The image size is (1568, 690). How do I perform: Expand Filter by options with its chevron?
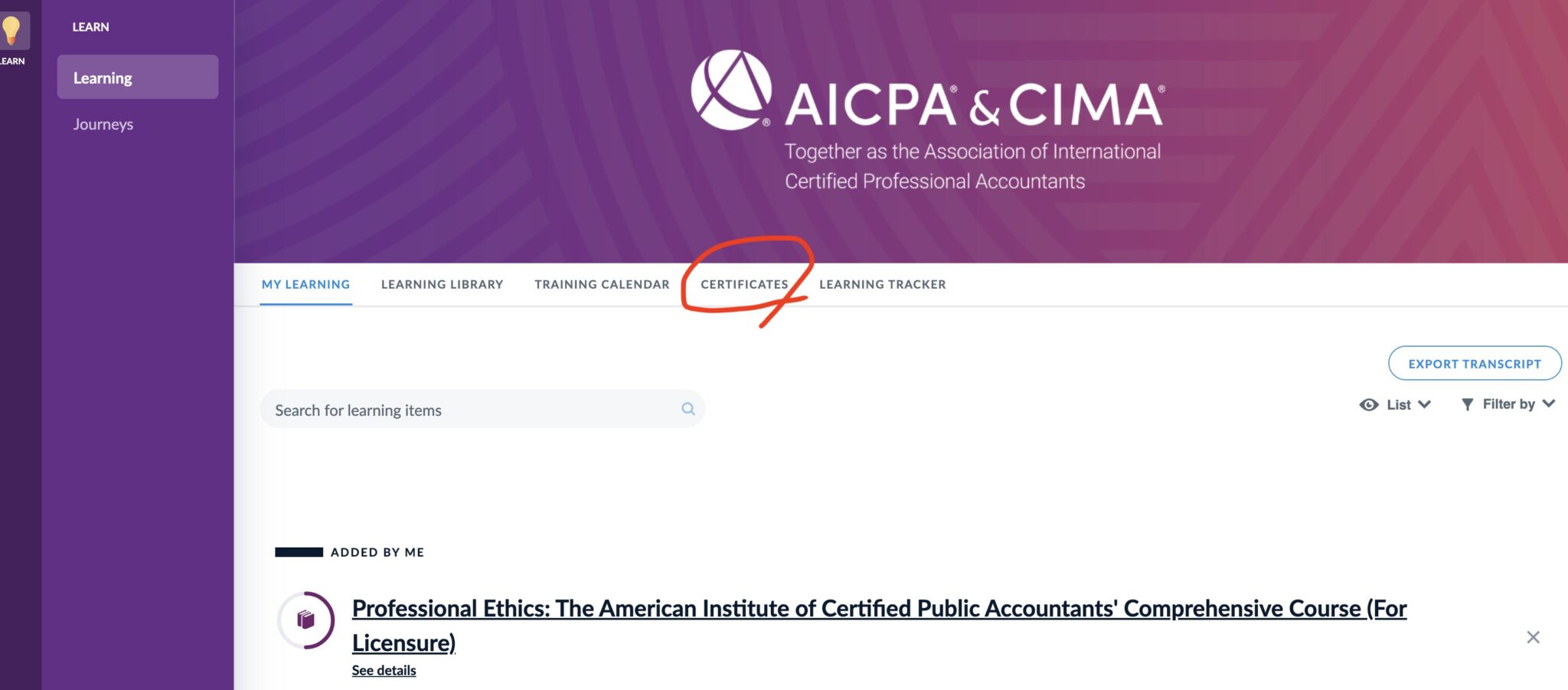pos(1550,404)
